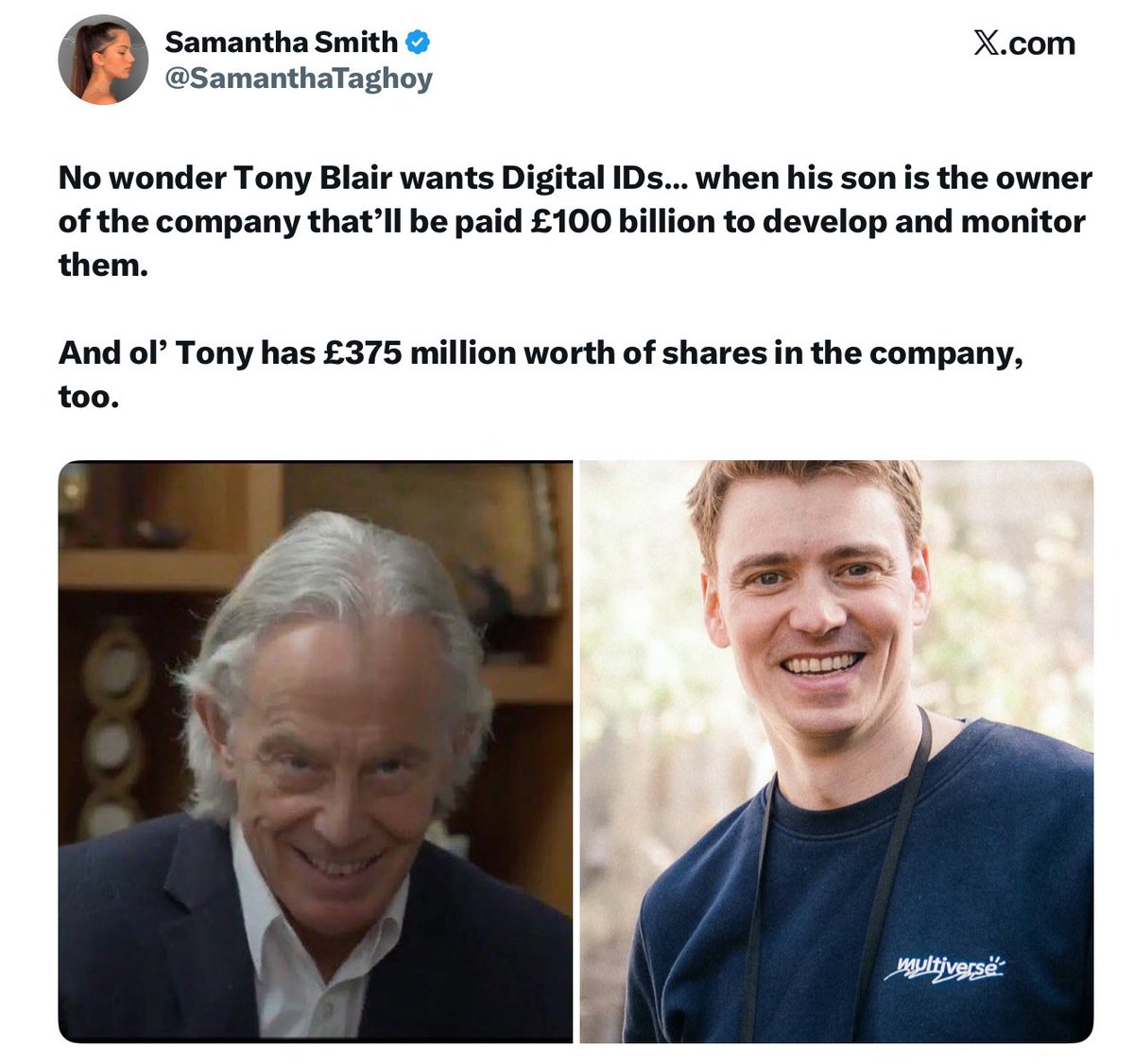1134x1064 pixels.
Task: Click the 'X.com' watermark text
Action: pyautogui.click(x=1024, y=43)
